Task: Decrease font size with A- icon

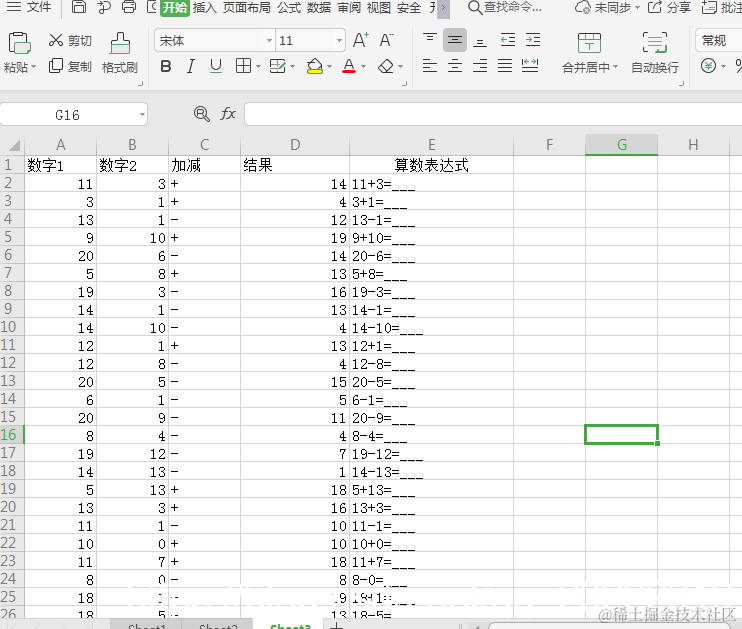Action: point(386,40)
